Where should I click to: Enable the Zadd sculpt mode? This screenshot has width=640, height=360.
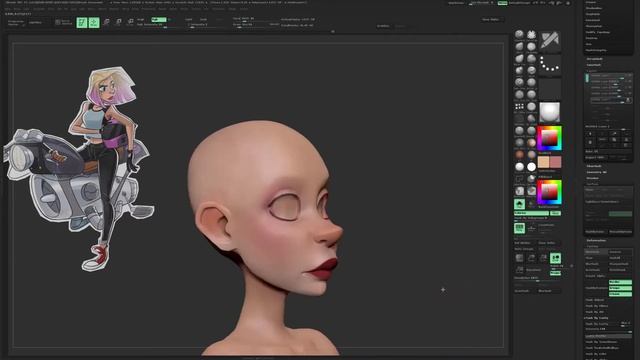189,20
